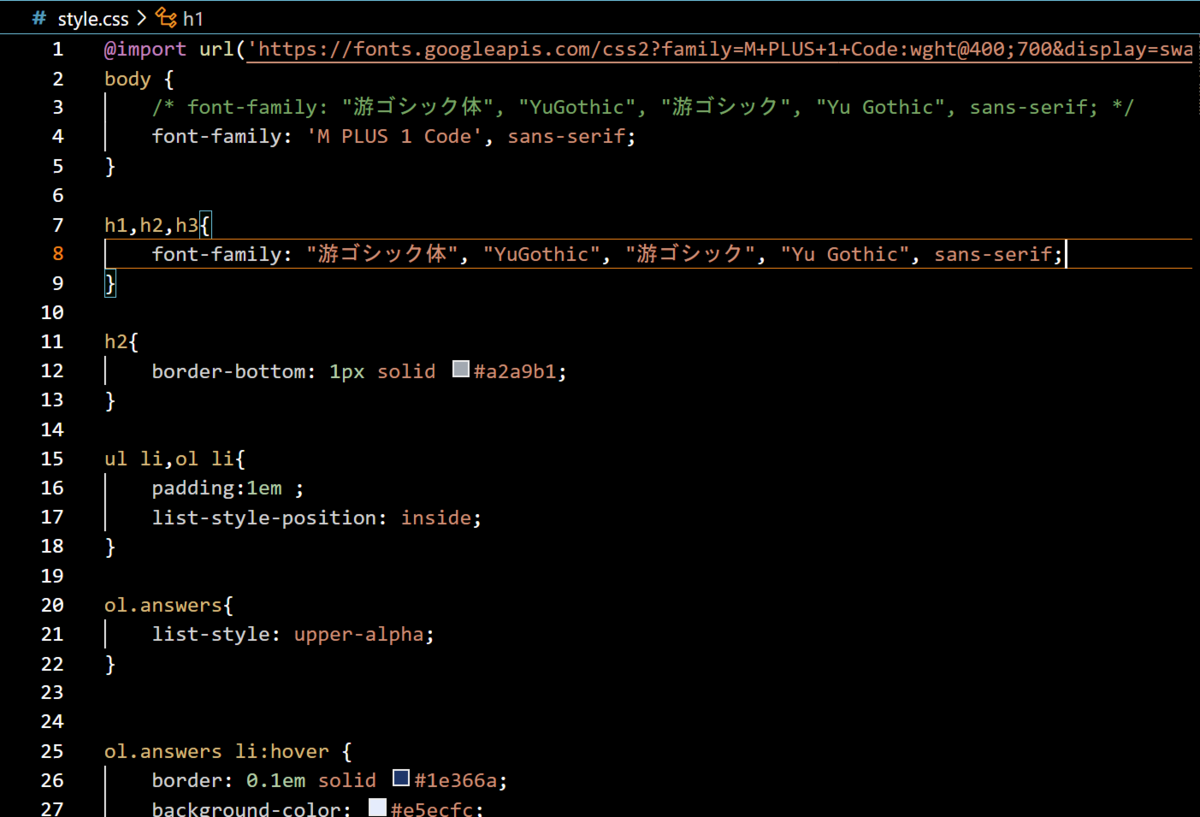Click sans-serif on line 4

566,136
